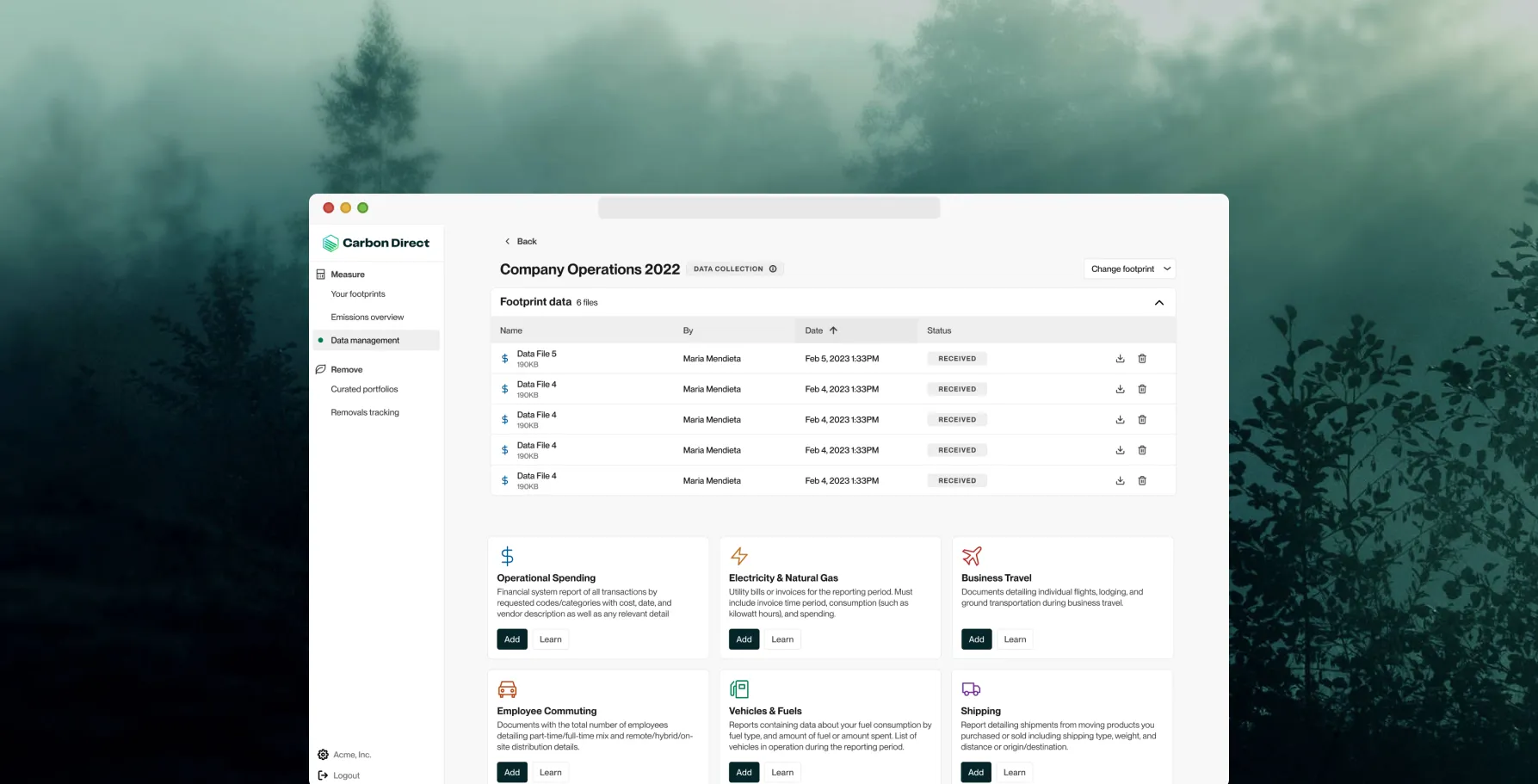Click the Shipping truck icon

971,689
